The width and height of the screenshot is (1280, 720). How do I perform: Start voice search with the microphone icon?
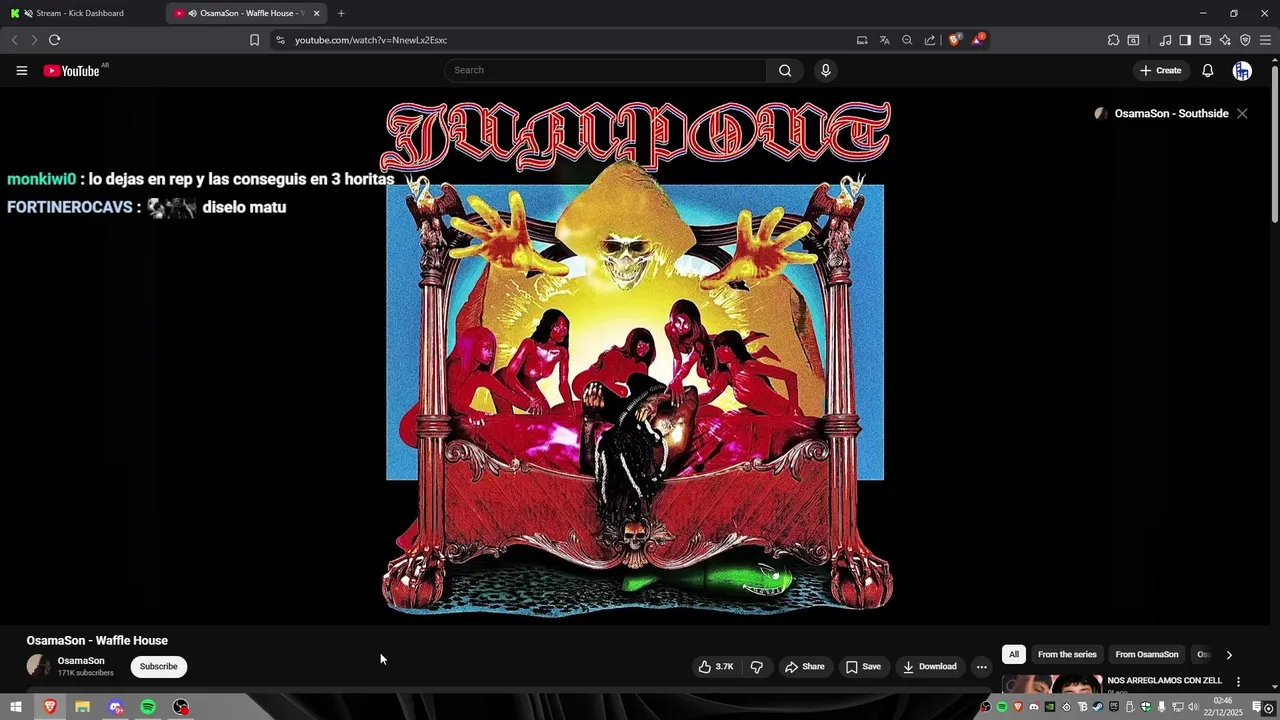(x=825, y=70)
